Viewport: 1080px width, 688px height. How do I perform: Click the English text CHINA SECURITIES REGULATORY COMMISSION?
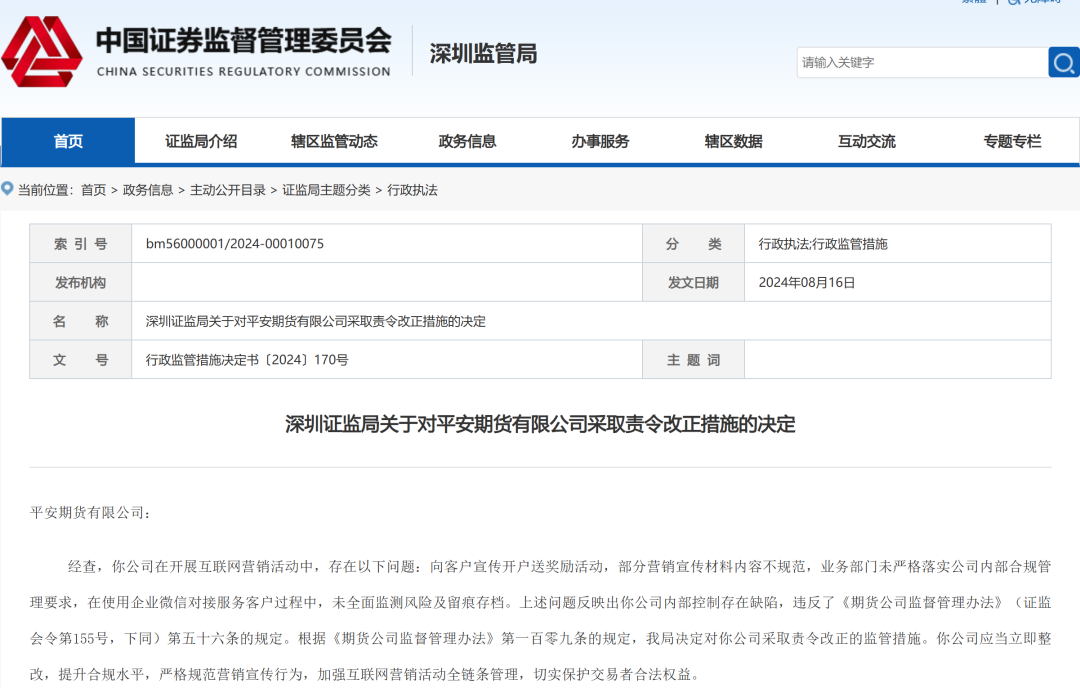point(244,72)
